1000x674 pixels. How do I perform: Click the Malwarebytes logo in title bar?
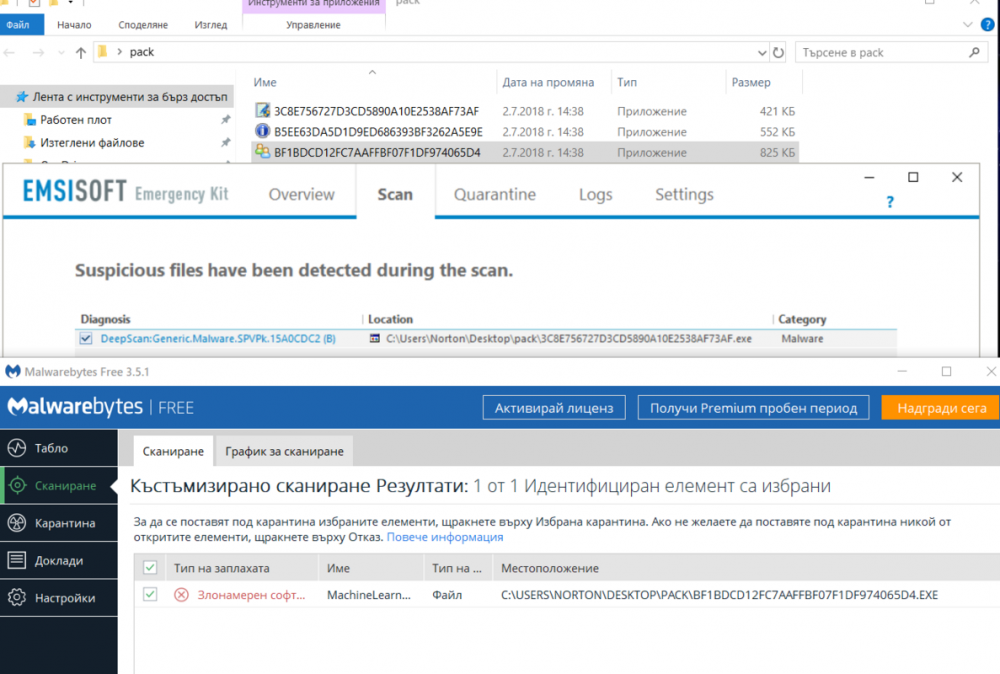(x=12, y=371)
